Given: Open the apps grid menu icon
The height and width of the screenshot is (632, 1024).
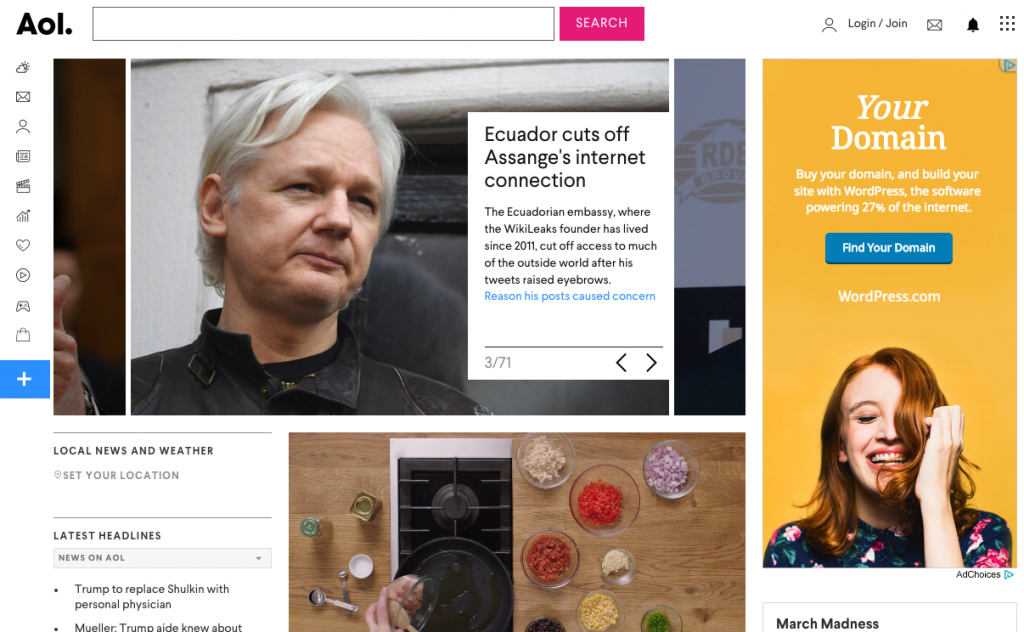Looking at the screenshot, I should tap(1007, 24).
